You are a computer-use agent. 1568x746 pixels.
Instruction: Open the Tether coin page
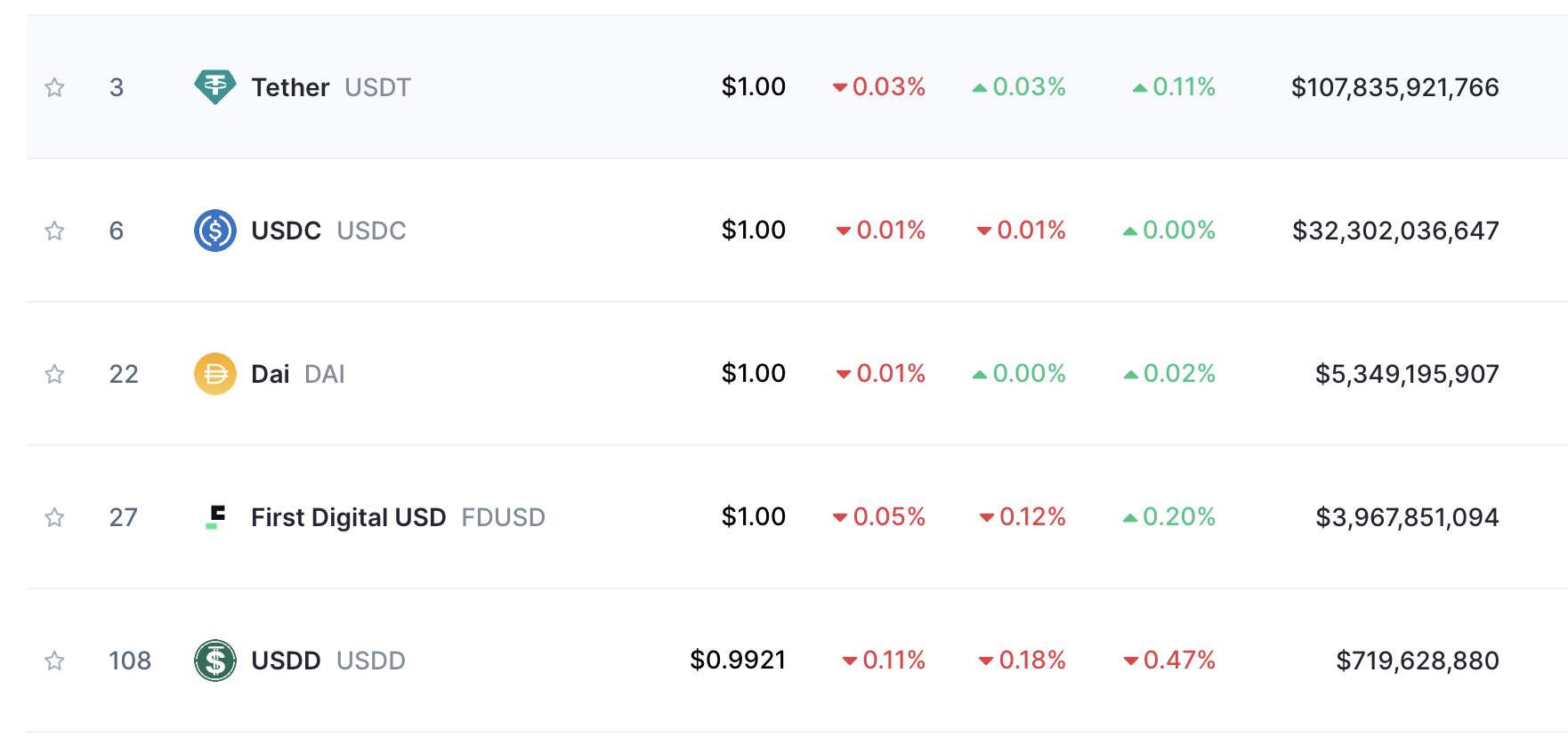point(289,86)
